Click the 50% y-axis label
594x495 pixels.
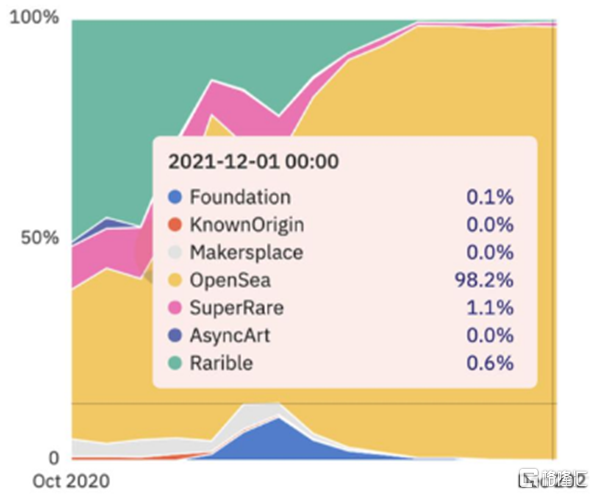coord(40,238)
